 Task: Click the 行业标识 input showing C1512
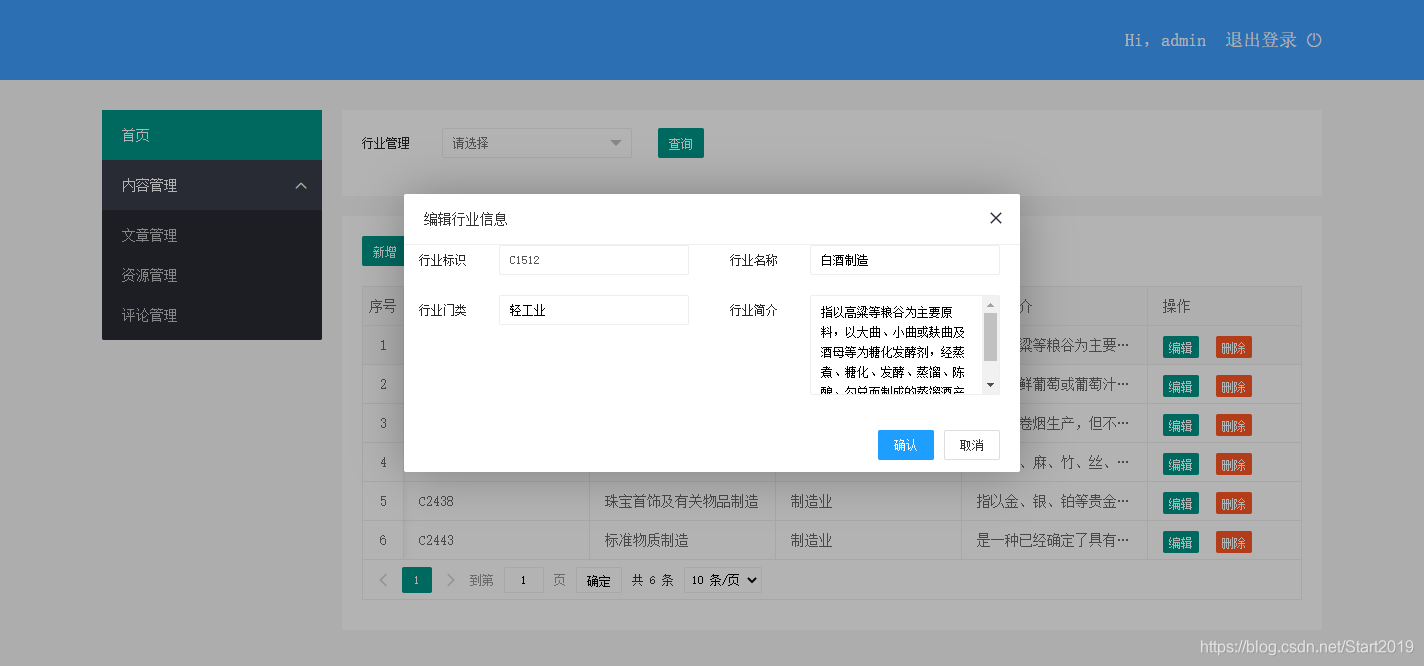click(594, 260)
